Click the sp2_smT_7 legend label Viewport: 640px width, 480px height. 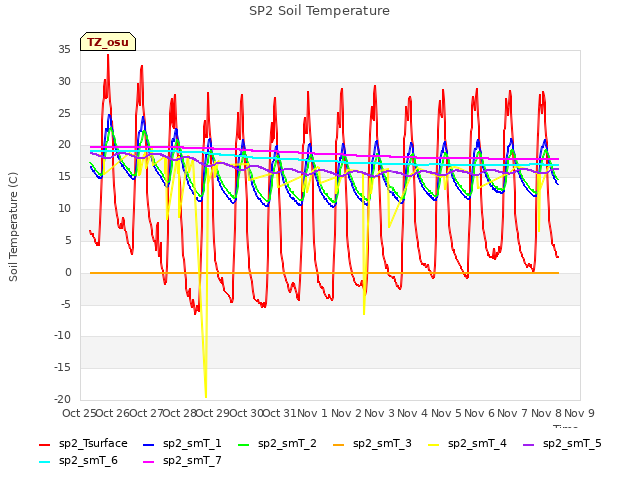click(x=192, y=460)
